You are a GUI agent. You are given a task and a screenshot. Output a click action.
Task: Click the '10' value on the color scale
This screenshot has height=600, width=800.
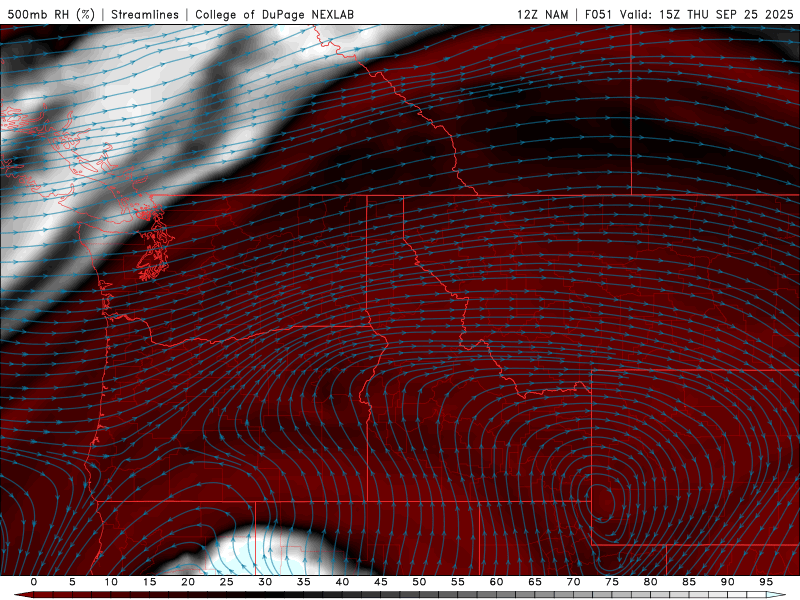111,582
